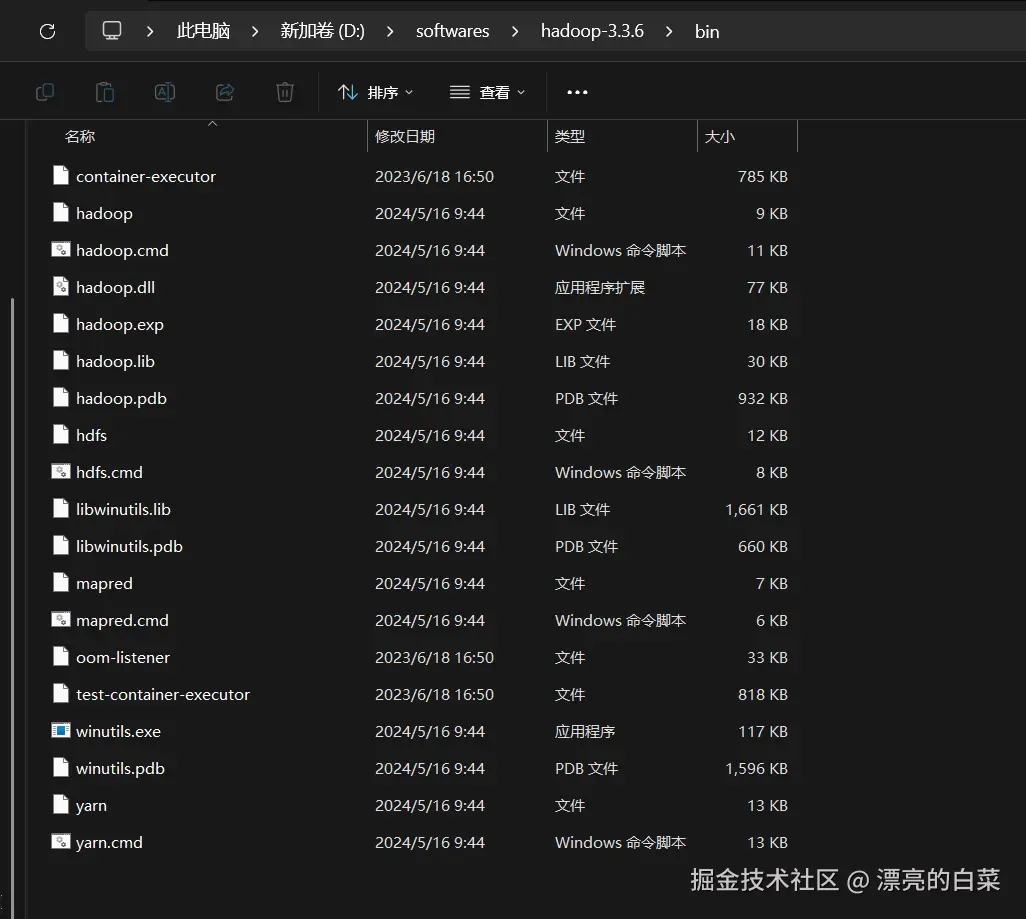Click the Rename toolbar icon
The image size is (1026, 919).
click(x=165, y=92)
